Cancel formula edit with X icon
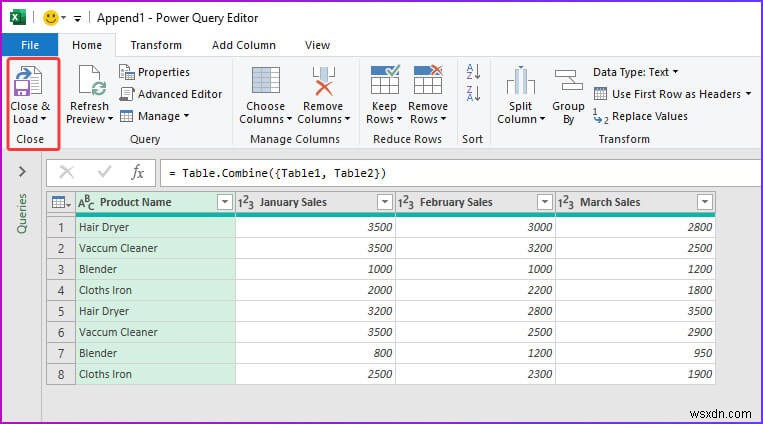 tap(67, 172)
